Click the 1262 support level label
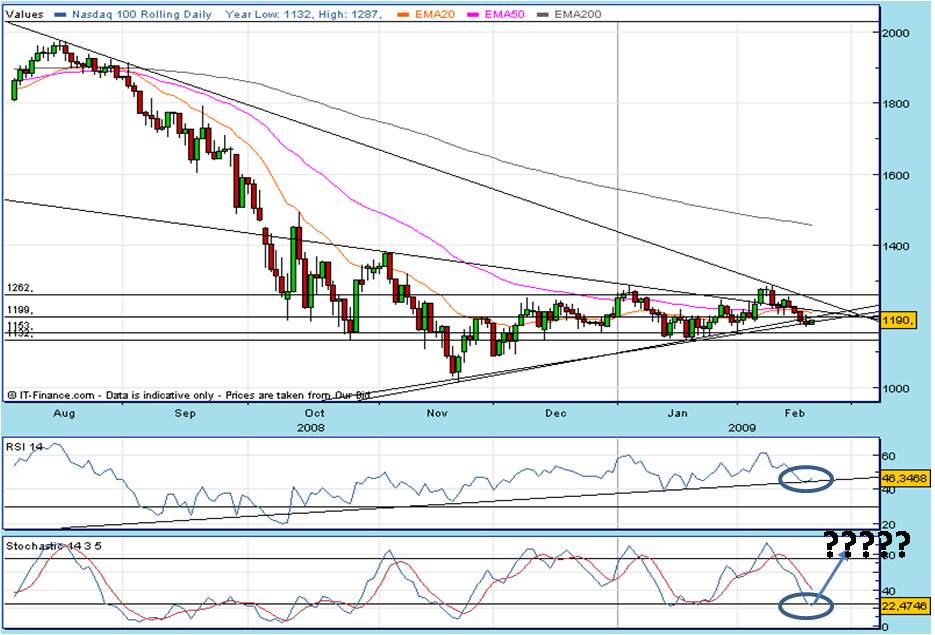Viewport: 935px width, 635px height. click(20, 288)
